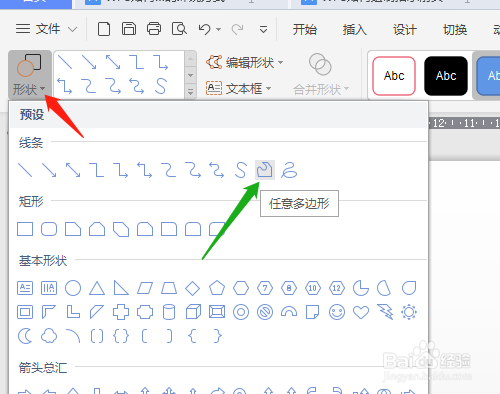This screenshot has width=500, height=394.
Task: Click the save icon in toolbar
Action: [129, 29]
